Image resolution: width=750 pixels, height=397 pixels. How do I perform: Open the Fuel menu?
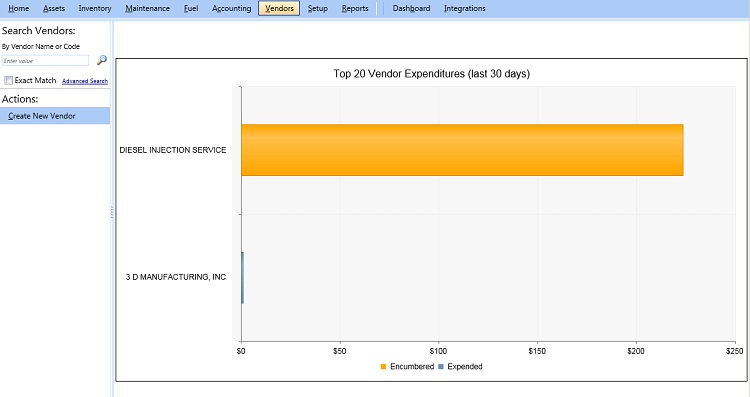[x=191, y=8]
